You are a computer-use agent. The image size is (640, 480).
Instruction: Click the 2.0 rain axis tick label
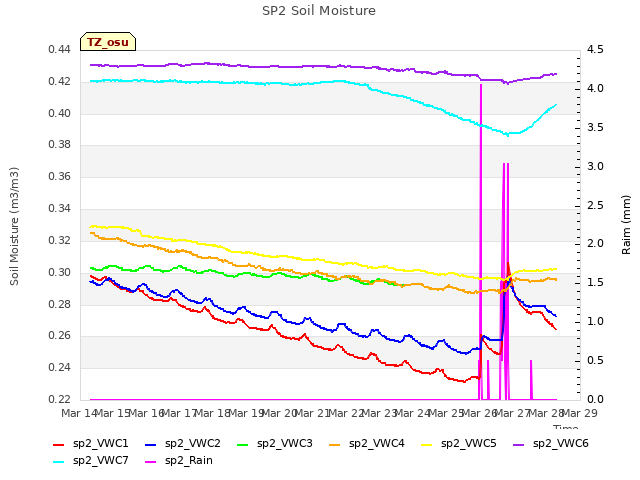point(595,244)
